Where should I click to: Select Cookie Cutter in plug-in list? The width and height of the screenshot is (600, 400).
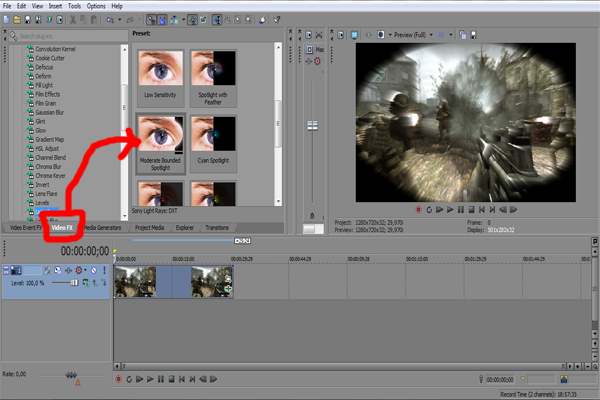[50, 58]
